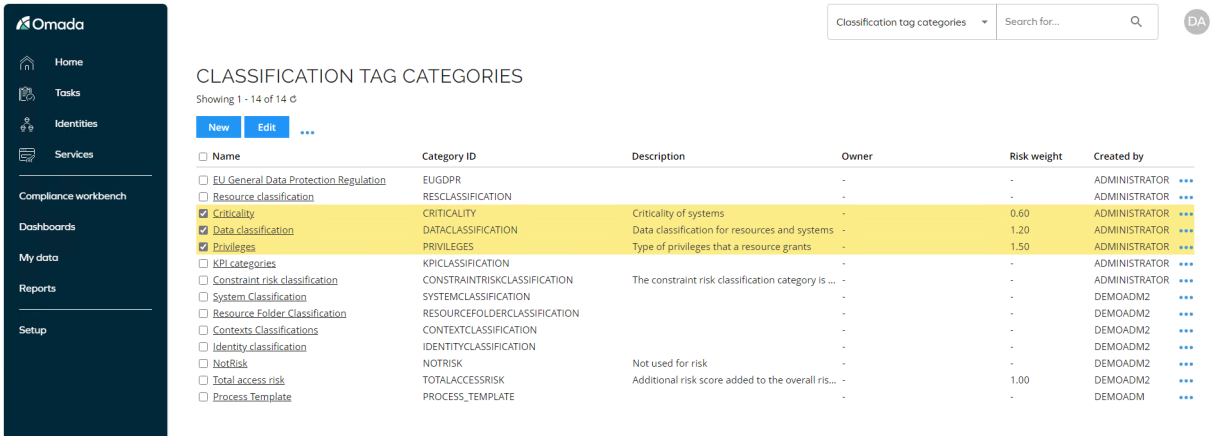
Task: Refresh the list via reload icon
Action: [294, 99]
